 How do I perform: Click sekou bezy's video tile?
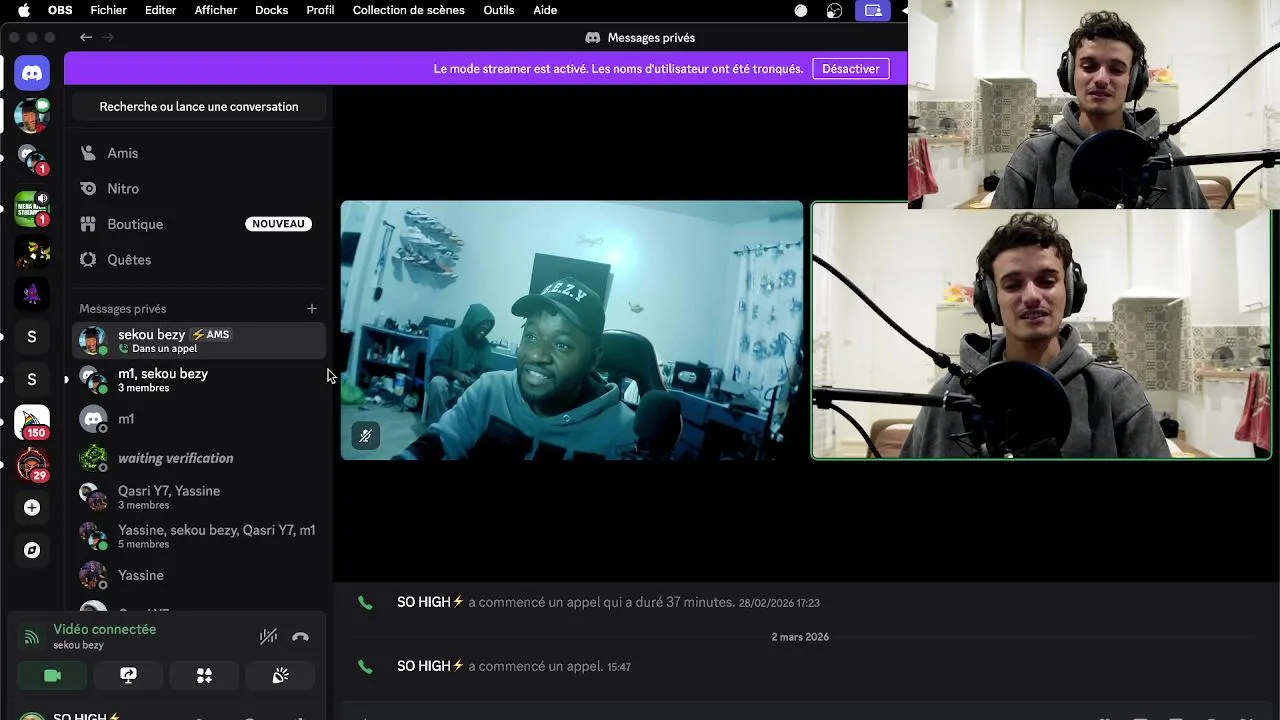(572, 330)
